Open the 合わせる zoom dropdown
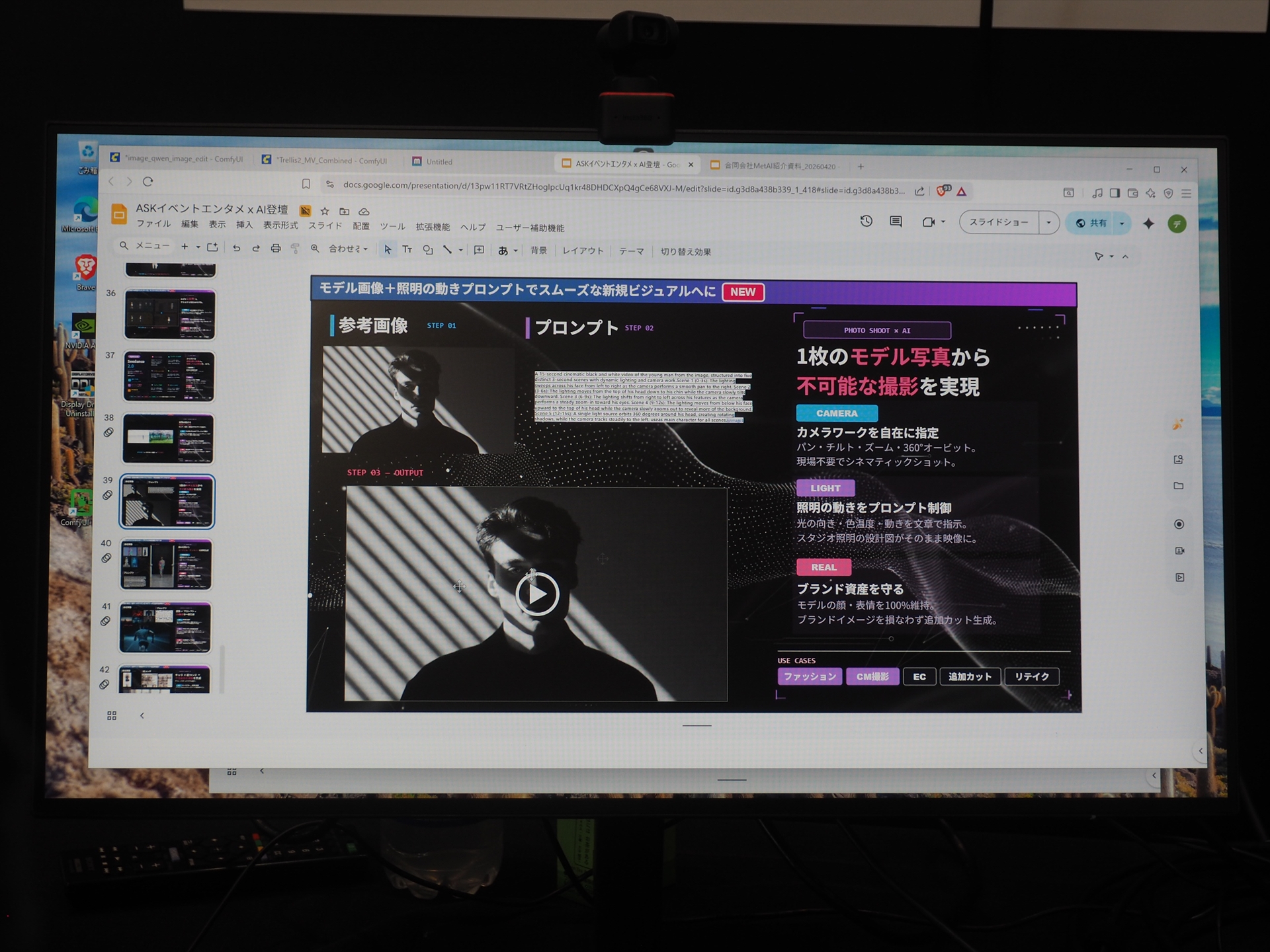 tap(348, 249)
